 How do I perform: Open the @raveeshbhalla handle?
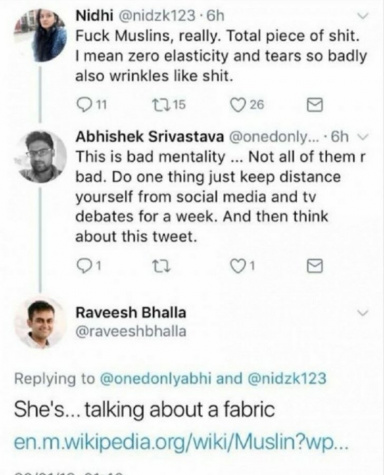pyautogui.click(x=131, y=331)
